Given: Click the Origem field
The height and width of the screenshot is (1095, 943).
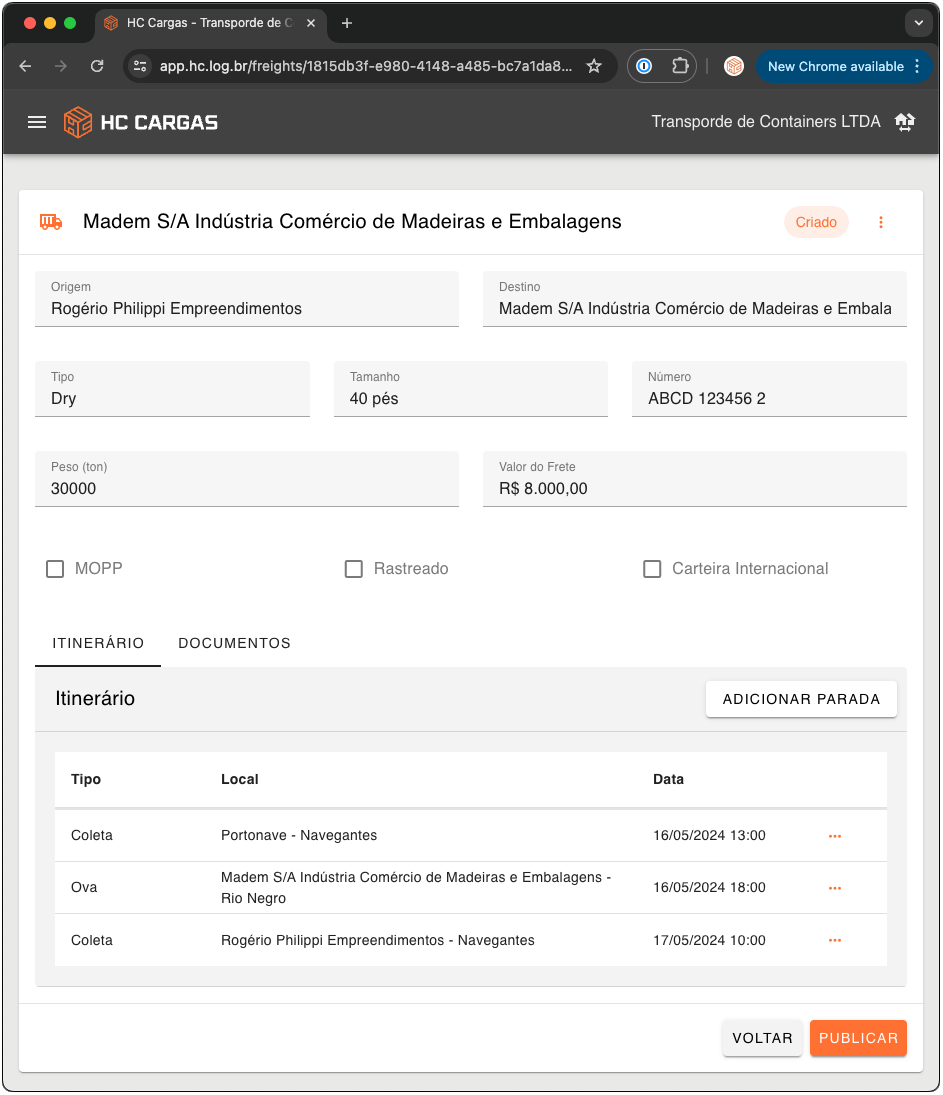Looking at the screenshot, I should pos(247,299).
